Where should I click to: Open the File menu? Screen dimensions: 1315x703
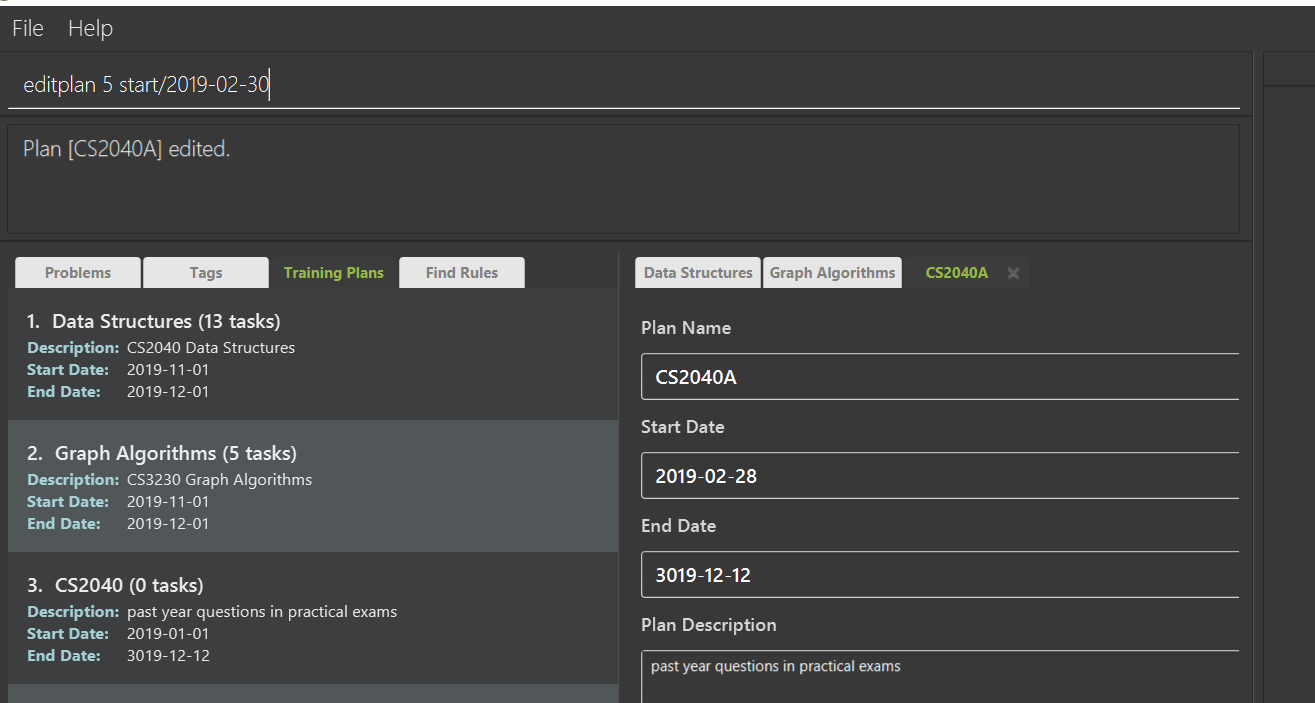[x=28, y=29]
